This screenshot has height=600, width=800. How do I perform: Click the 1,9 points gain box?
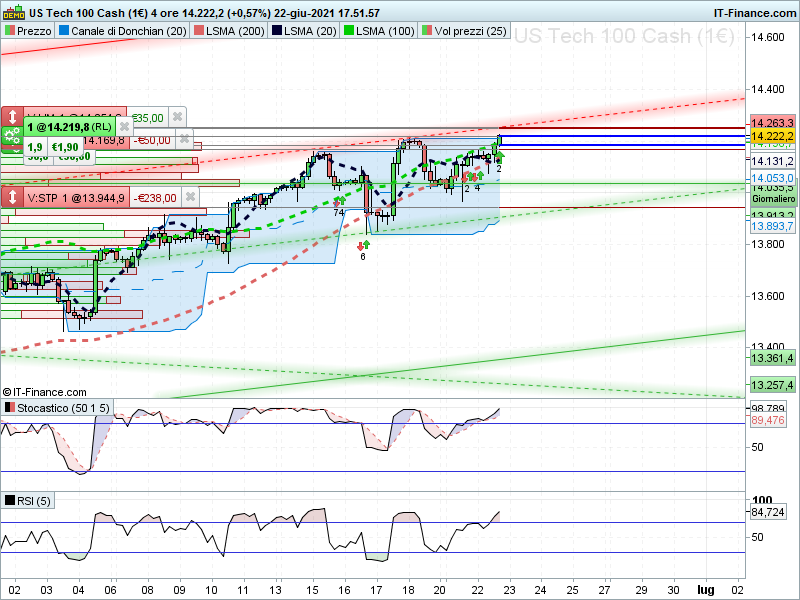tap(35, 147)
